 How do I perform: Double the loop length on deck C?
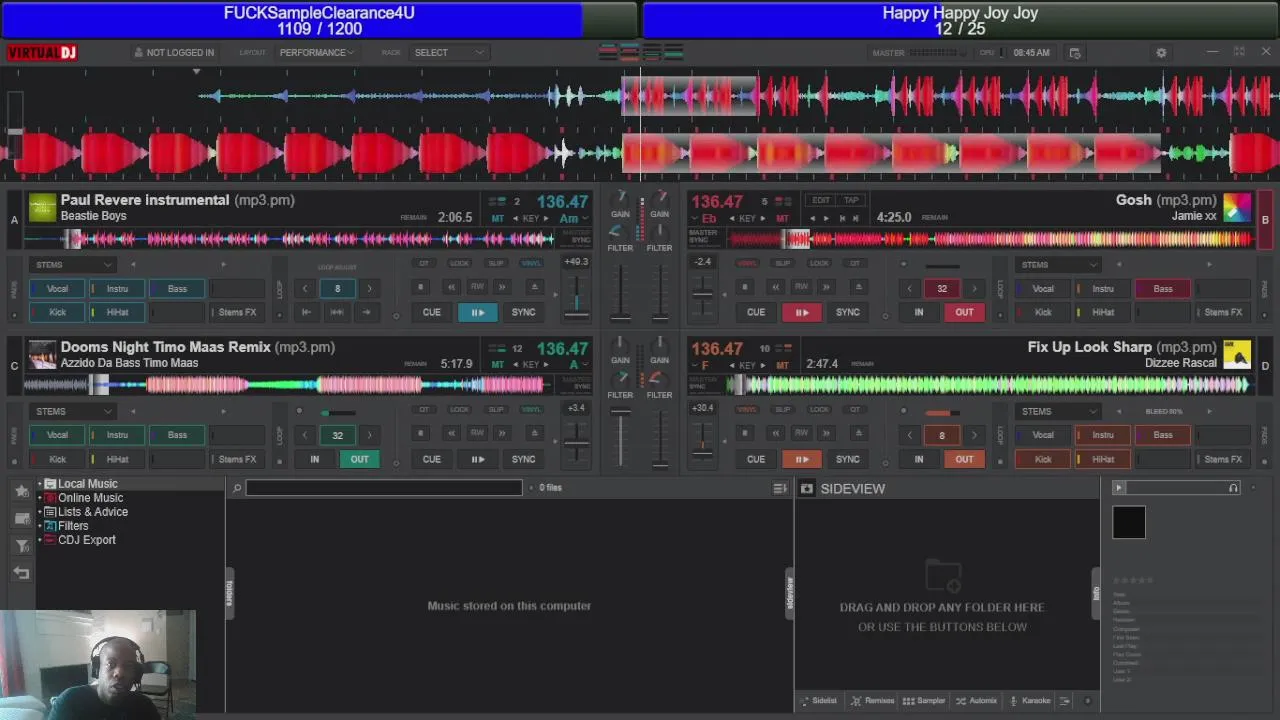[369, 435]
